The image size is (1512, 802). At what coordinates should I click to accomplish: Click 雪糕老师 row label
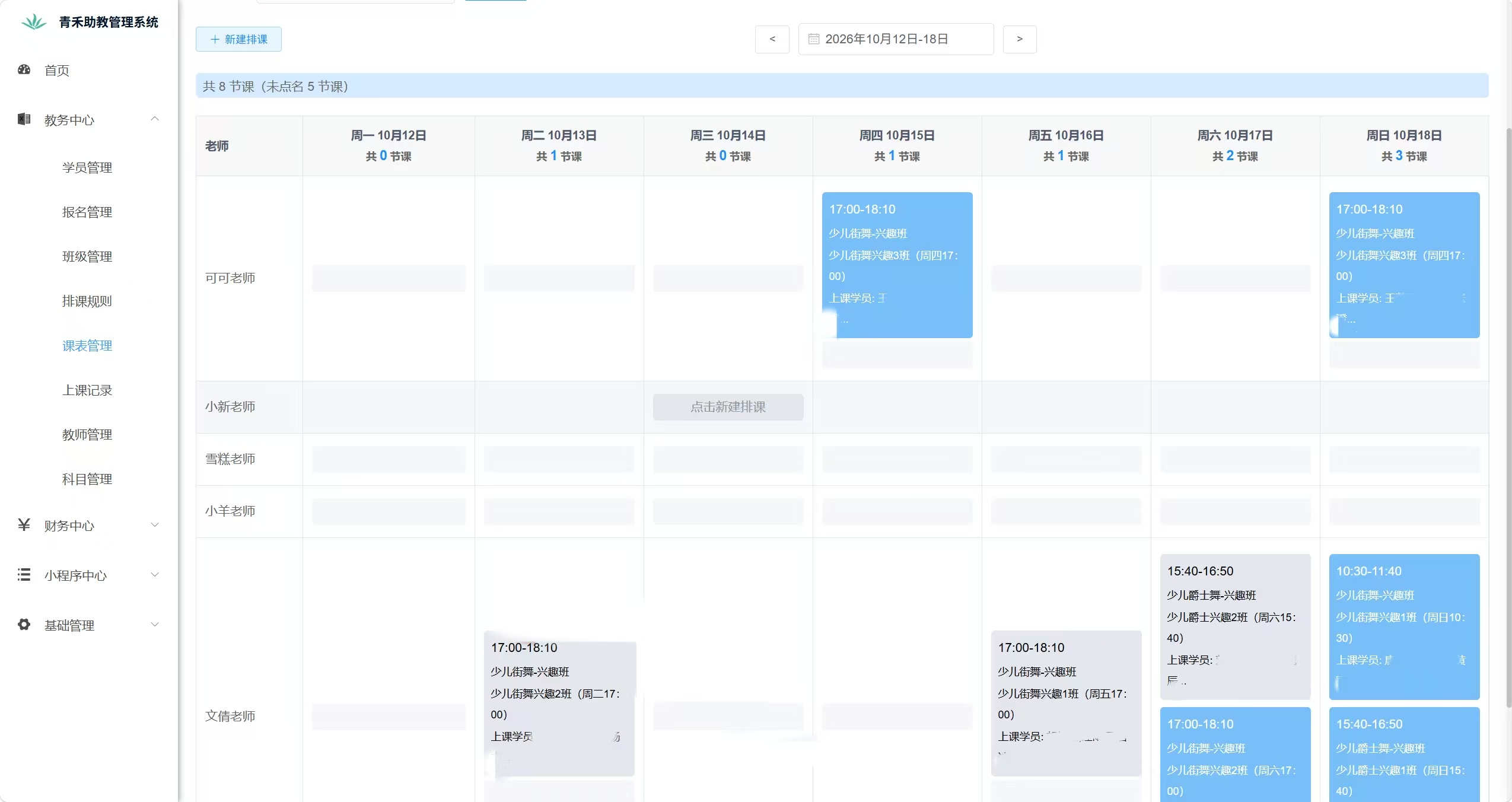230,459
